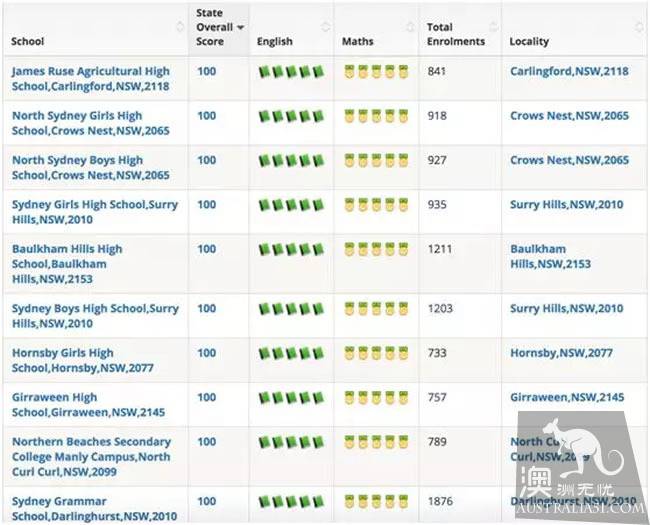The height and width of the screenshot is (525, 650).
Task: Click English book rating icons in Sydney Grammar row
Action: coord(291,502)
